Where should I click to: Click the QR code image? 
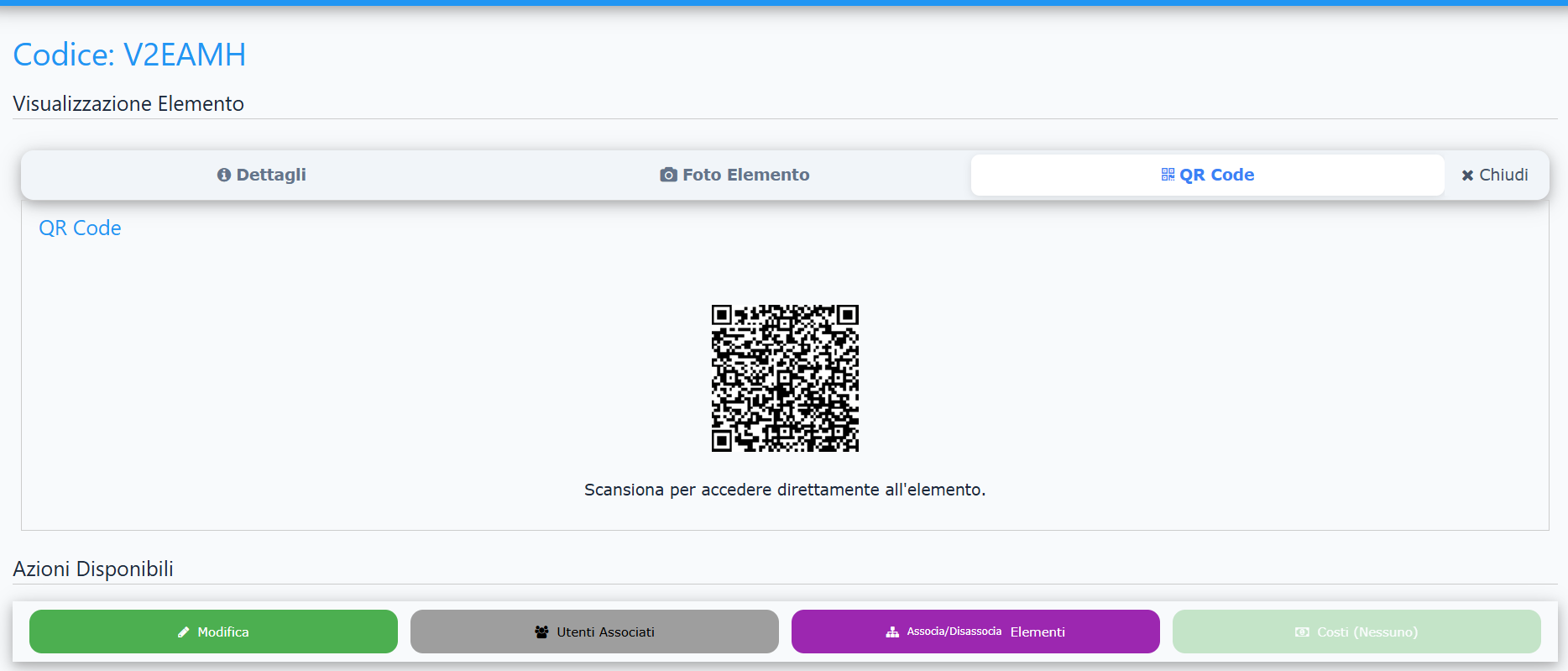[x=785, y=378]
